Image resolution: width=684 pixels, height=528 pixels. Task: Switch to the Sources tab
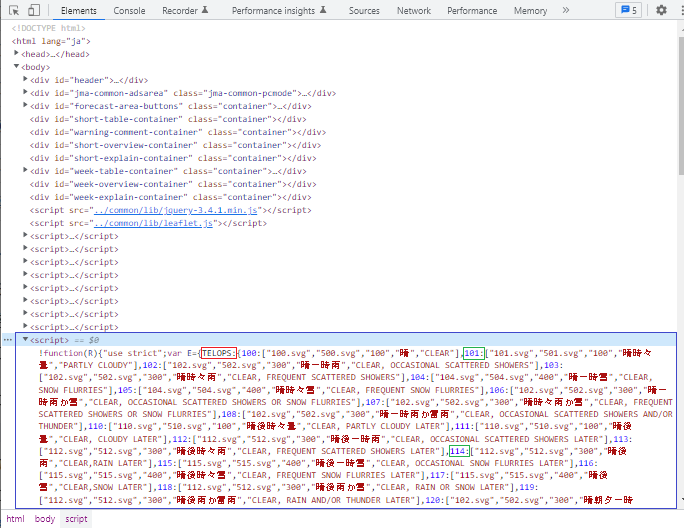point(364,10)
